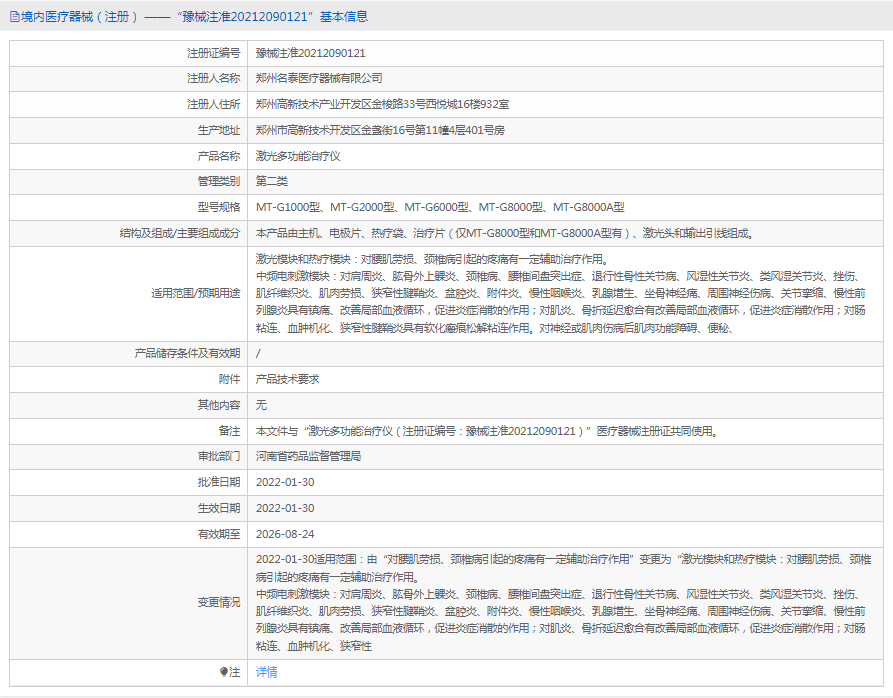
Task: Select the 批准日期 label
Action: click(219, 482)
